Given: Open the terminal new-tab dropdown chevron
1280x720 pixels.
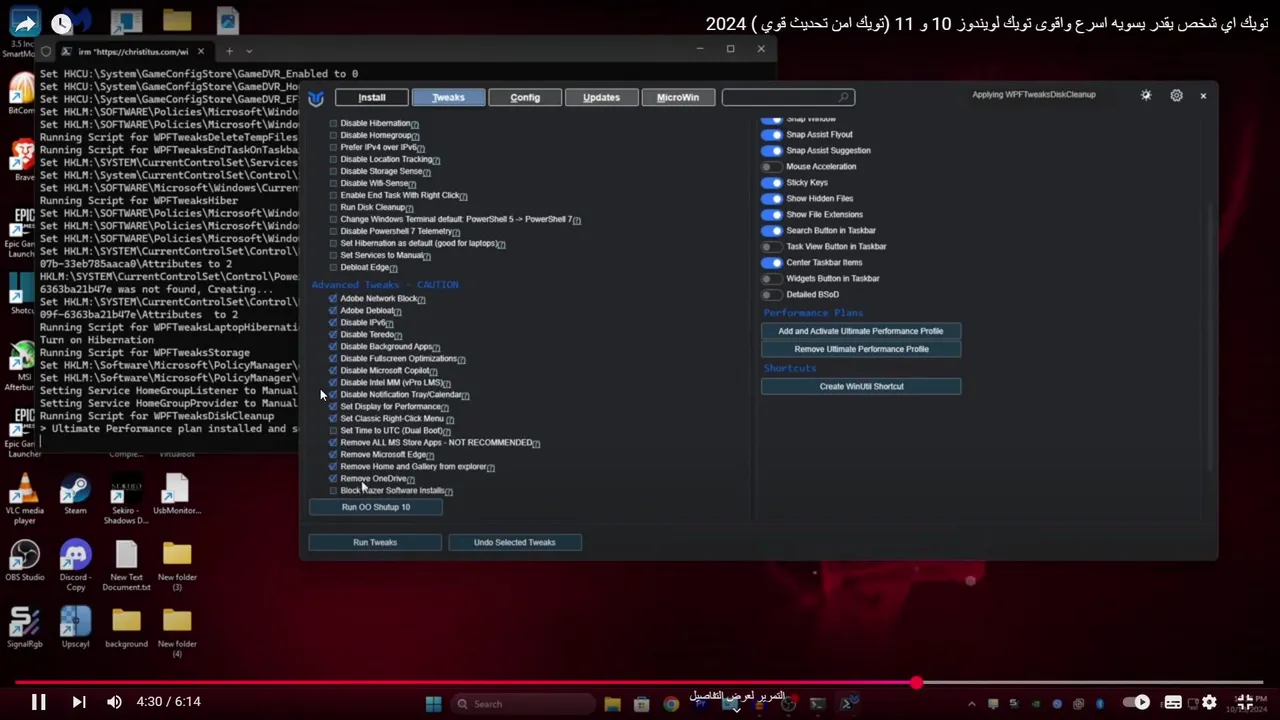Looking at the screenshot, I should click(x=249, y=51).
